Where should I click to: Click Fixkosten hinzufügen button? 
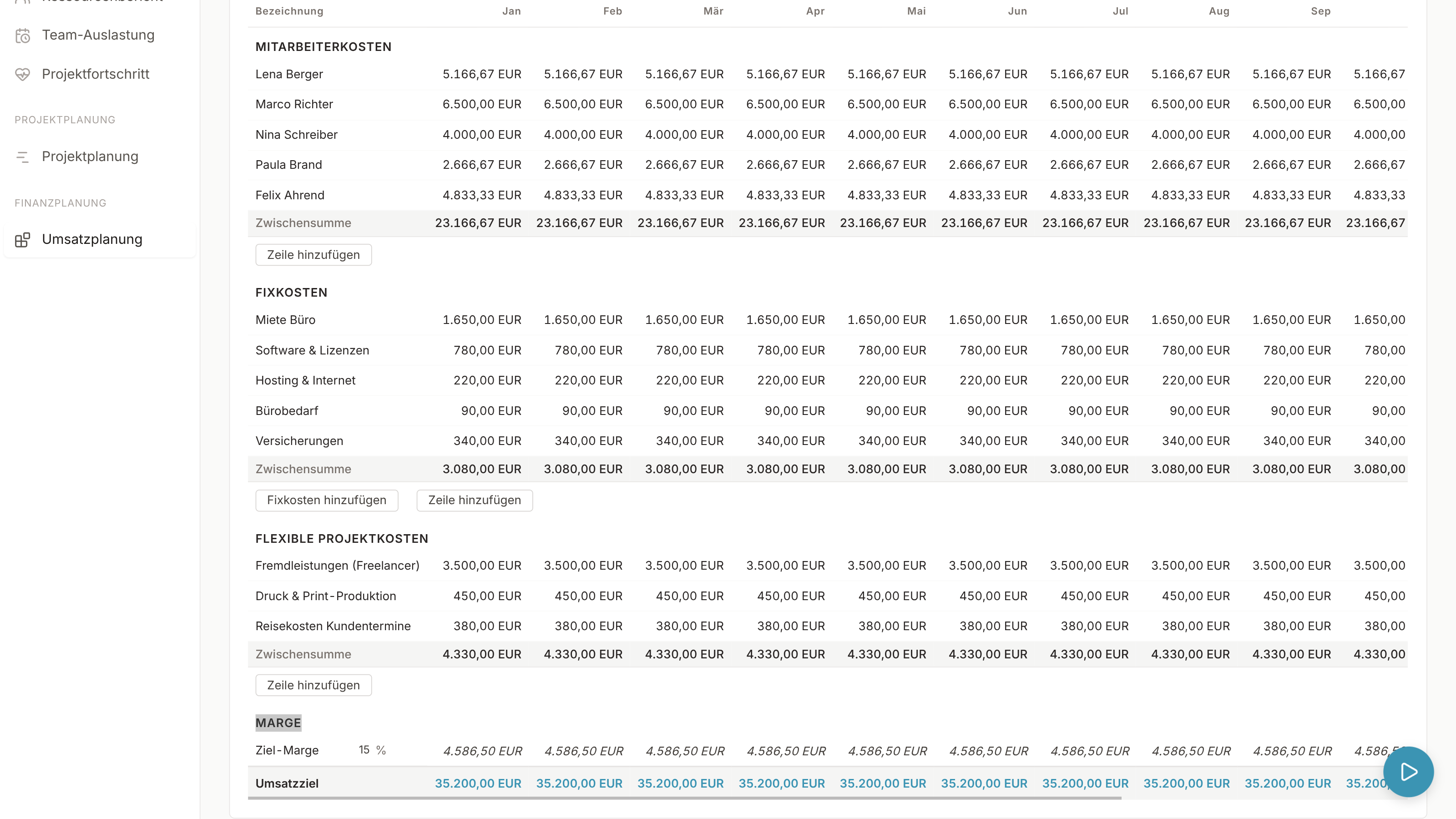pyautogui.click(x=327, y=500)
